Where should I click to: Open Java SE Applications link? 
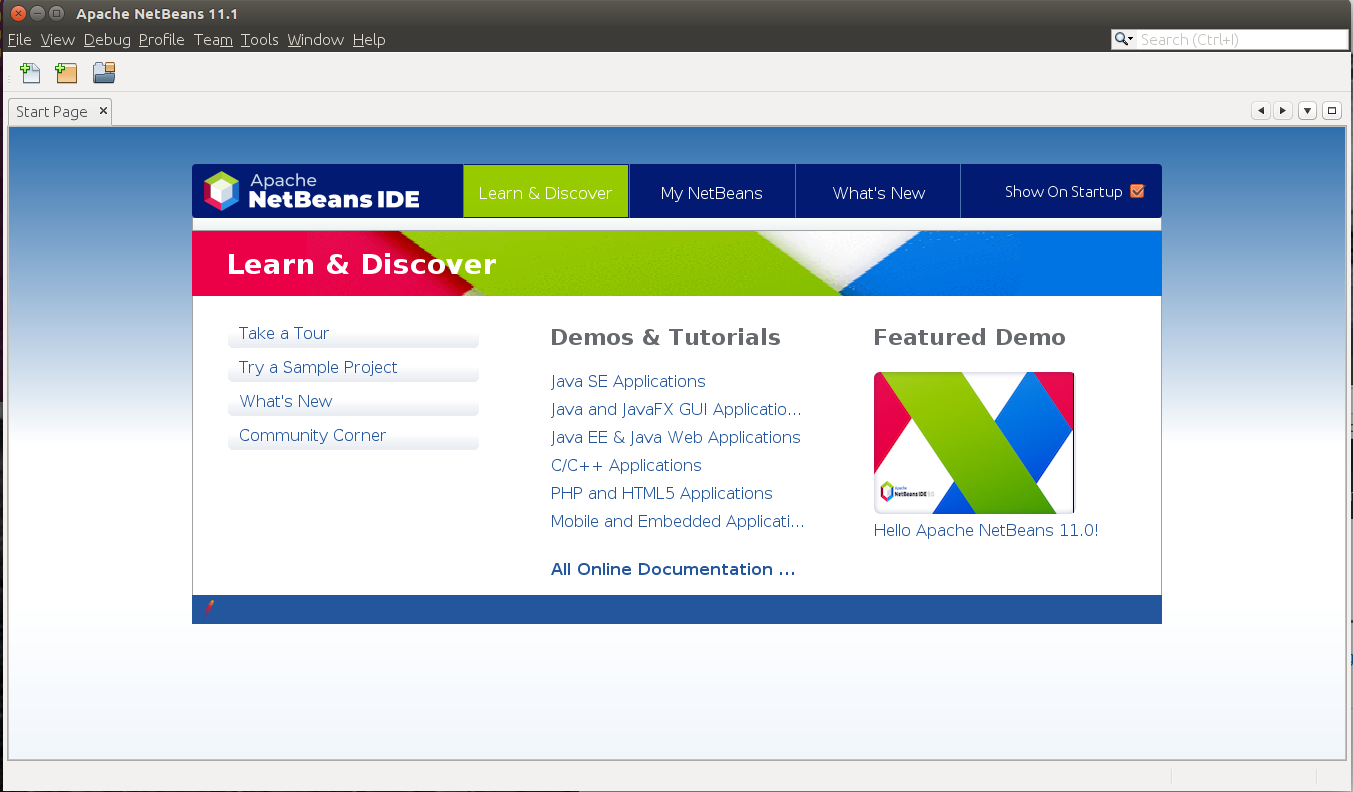(x=628, y=381)
